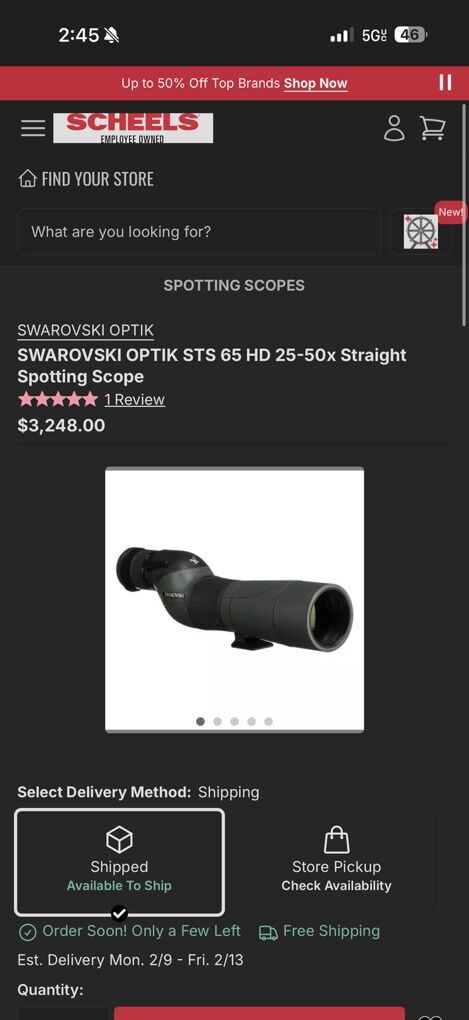Select the Shipped delivery method option

click(x=120, y=863)
